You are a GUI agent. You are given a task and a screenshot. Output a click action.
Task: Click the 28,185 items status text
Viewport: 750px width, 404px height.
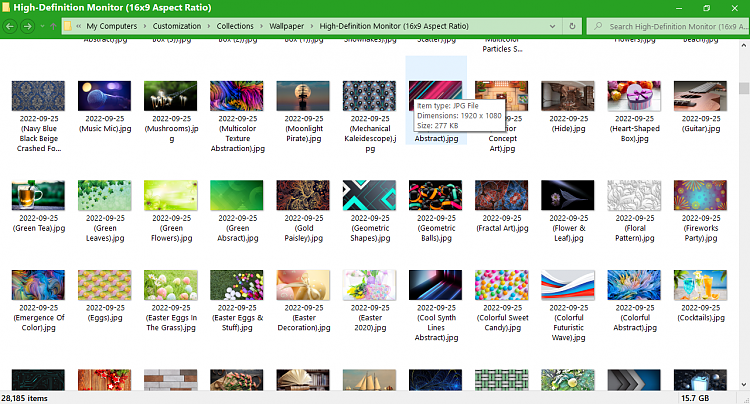pyautogui.click(x=24, y=398)
